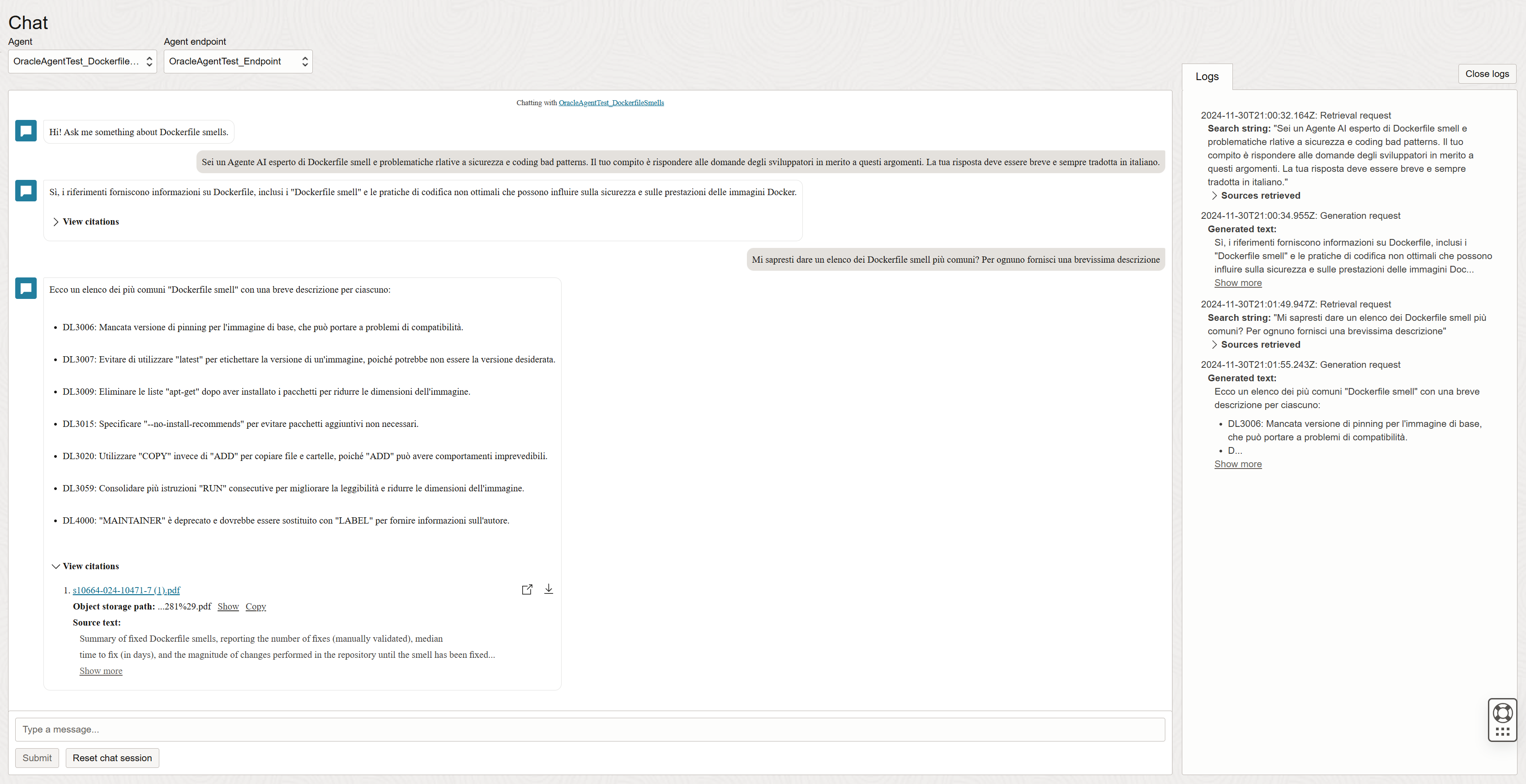Click the 2024-11-30T21:01:55.243Z Generation request log entry
Image resolution: width=1526 pixels, height=784 pixels.
coord(1300,365)
